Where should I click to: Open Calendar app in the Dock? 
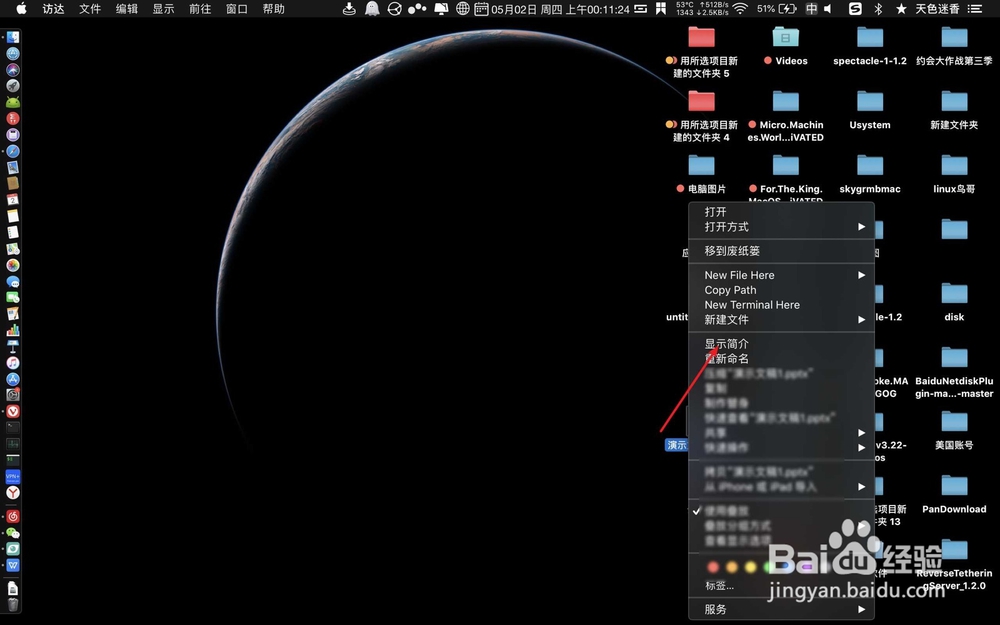13,200
